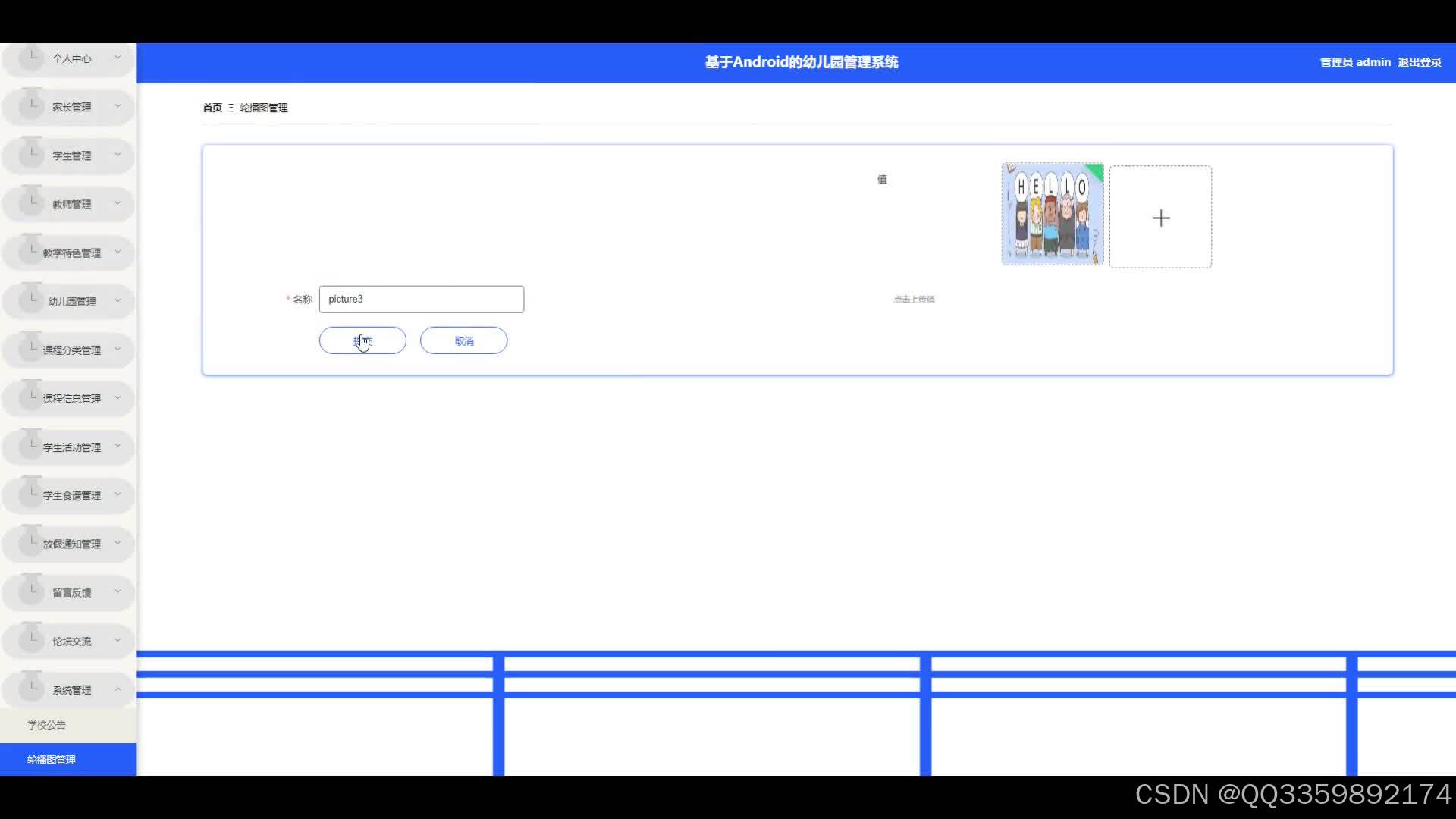The height and width of the screenshot is (819, 1456).
Task: Click the plus upload box
Action: 1160,217
